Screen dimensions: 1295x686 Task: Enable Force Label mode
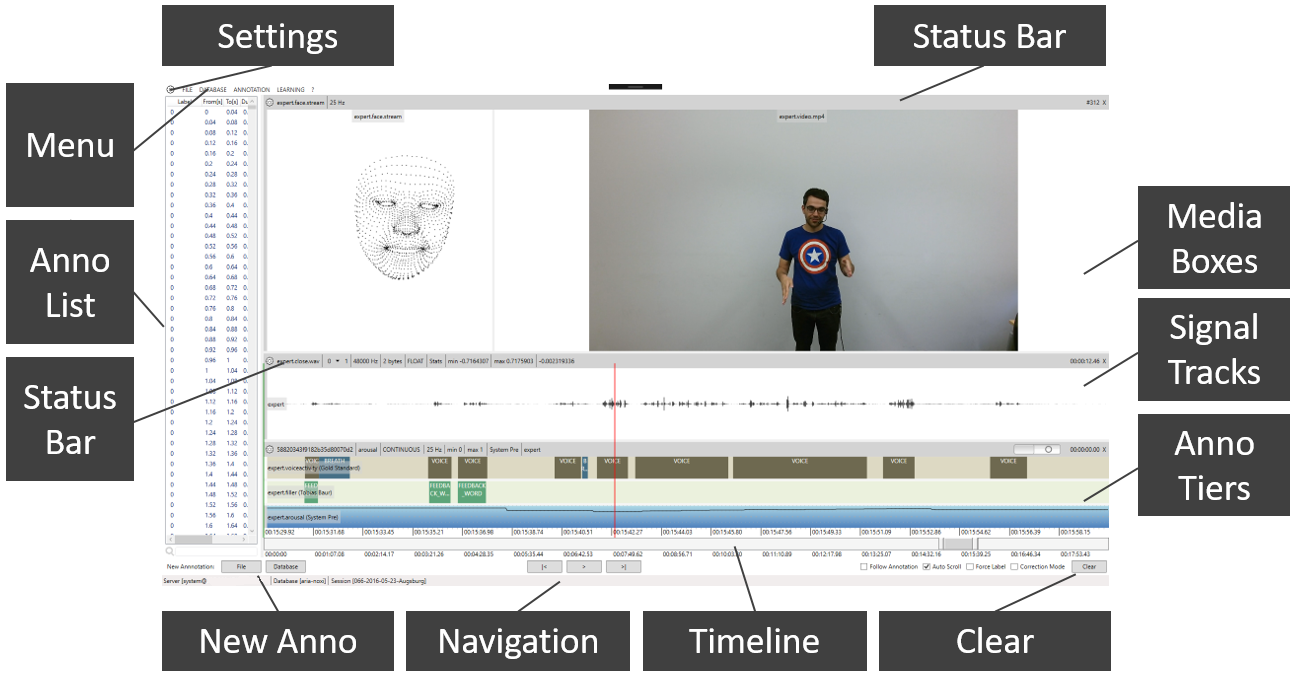point(972,566)
